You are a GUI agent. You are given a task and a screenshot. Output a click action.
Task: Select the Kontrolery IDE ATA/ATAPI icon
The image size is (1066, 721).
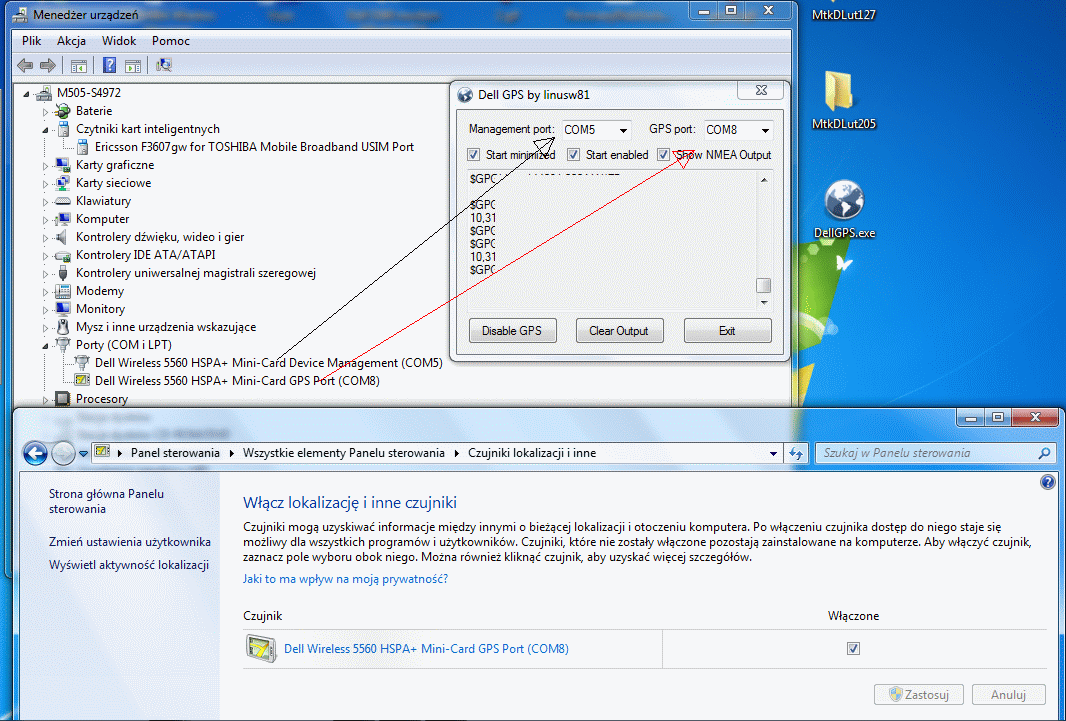(63, 256)
